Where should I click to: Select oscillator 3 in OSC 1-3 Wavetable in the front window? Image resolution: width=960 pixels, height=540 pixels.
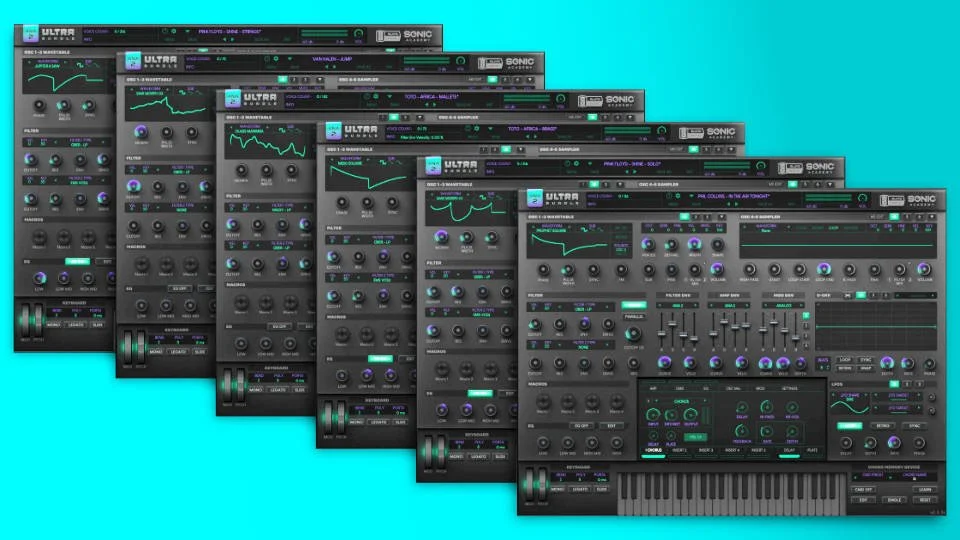pyautogui.click(x=707, y=217)
